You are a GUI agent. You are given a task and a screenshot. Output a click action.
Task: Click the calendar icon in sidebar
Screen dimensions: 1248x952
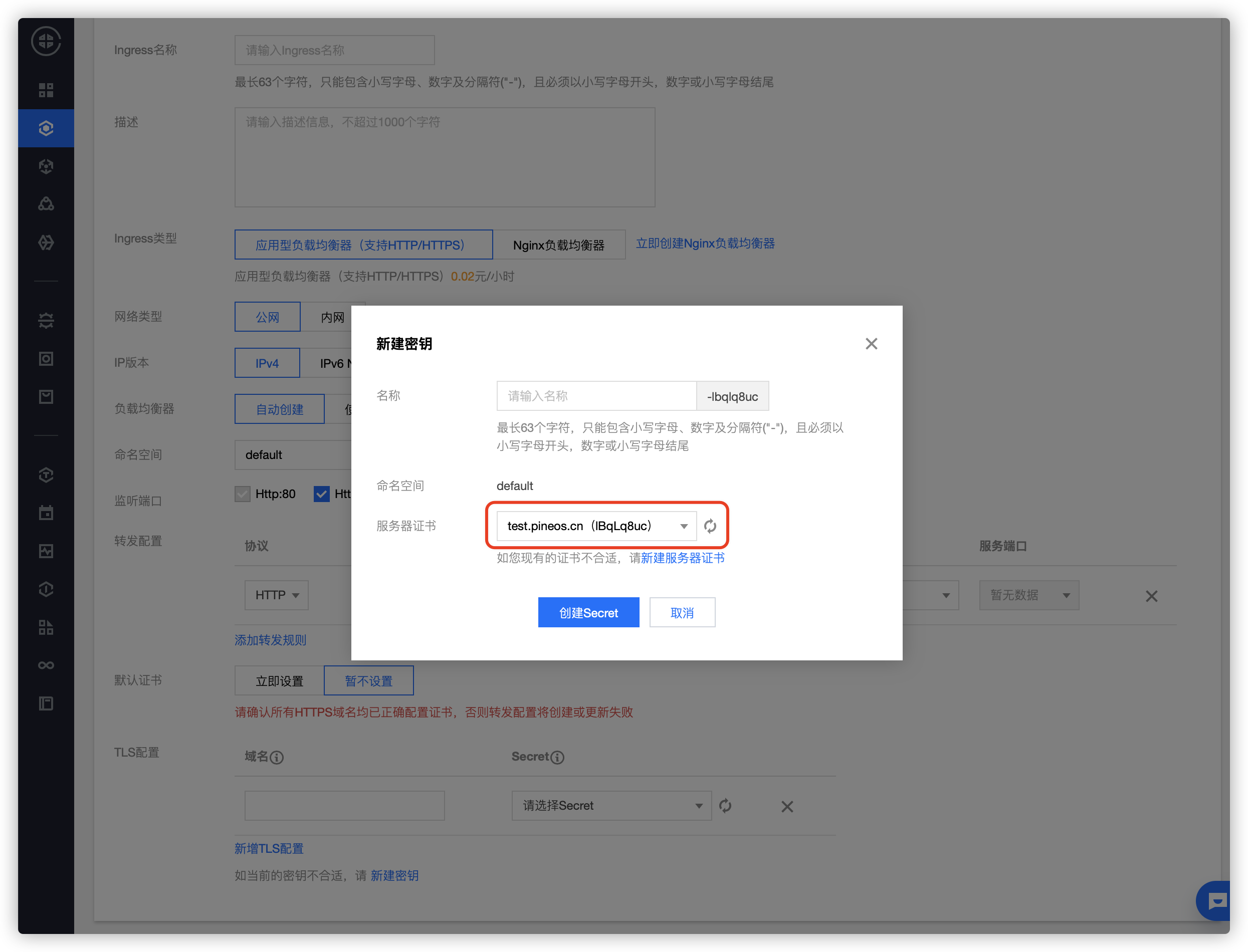click(x=46, y=513)
